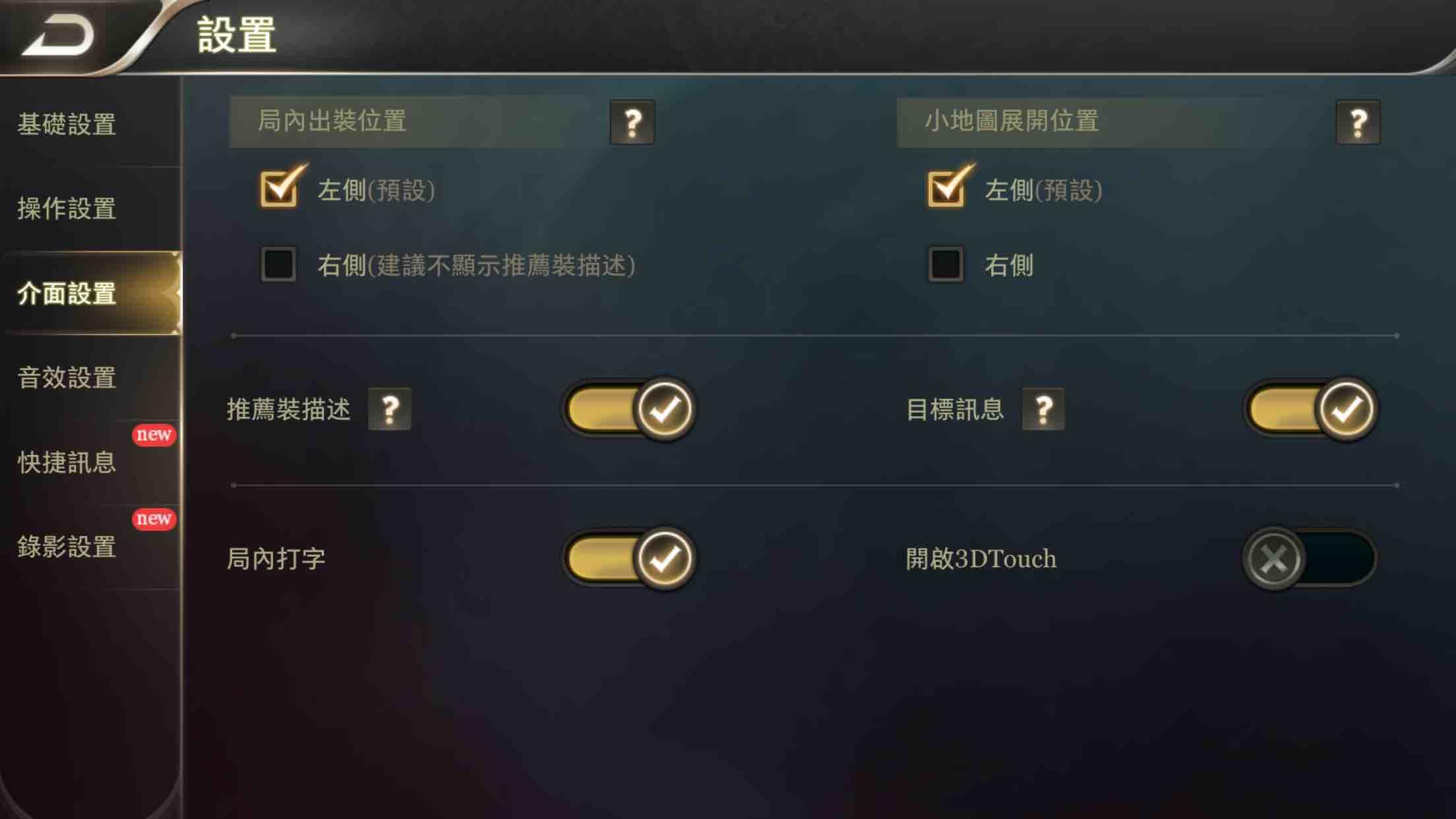Show help for 推薦裝描述
Screen dimensions: 1456x819
click(x=390, y=409)
